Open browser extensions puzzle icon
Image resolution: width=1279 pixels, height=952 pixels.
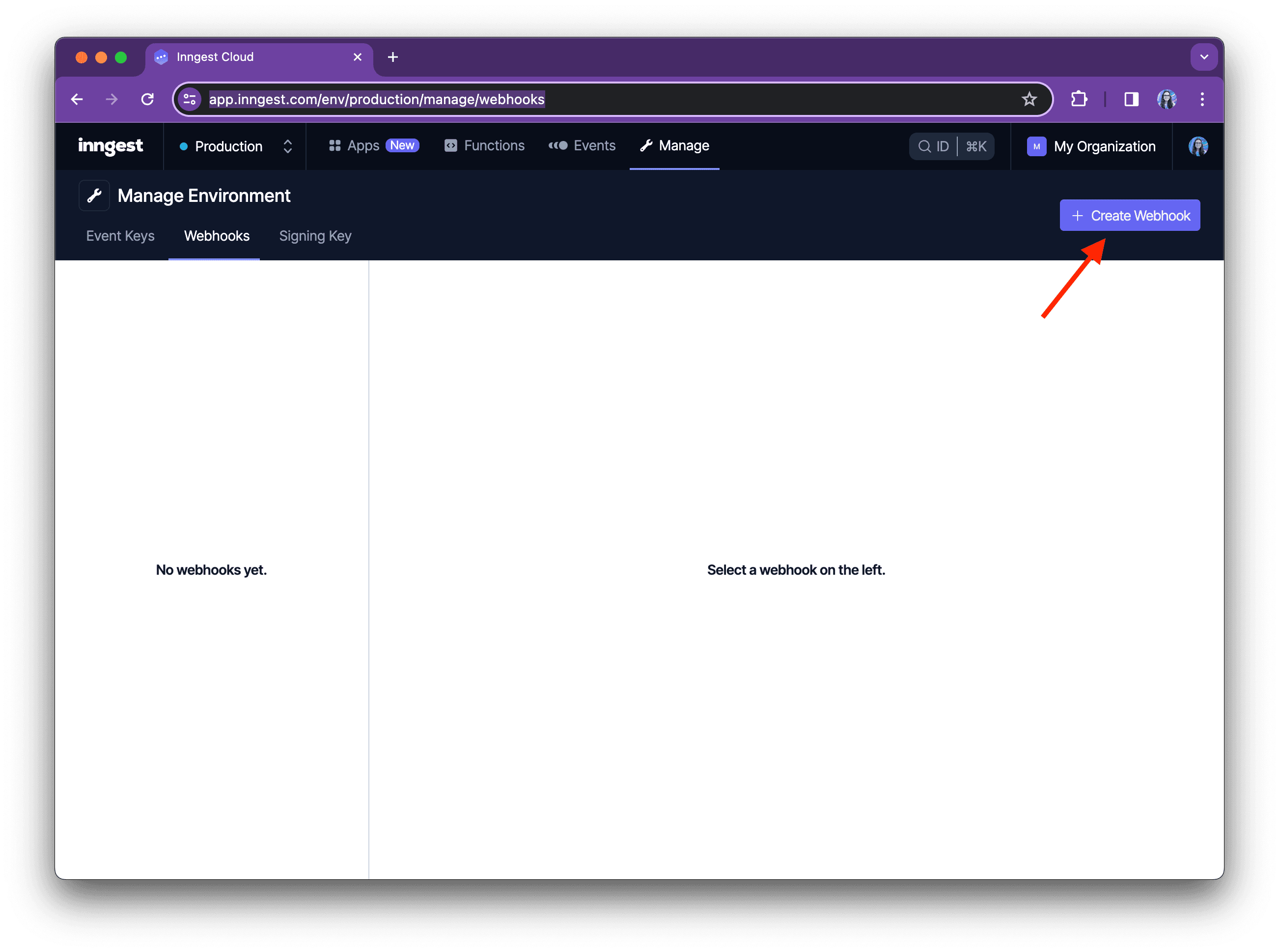click(x=1079, y=99)
